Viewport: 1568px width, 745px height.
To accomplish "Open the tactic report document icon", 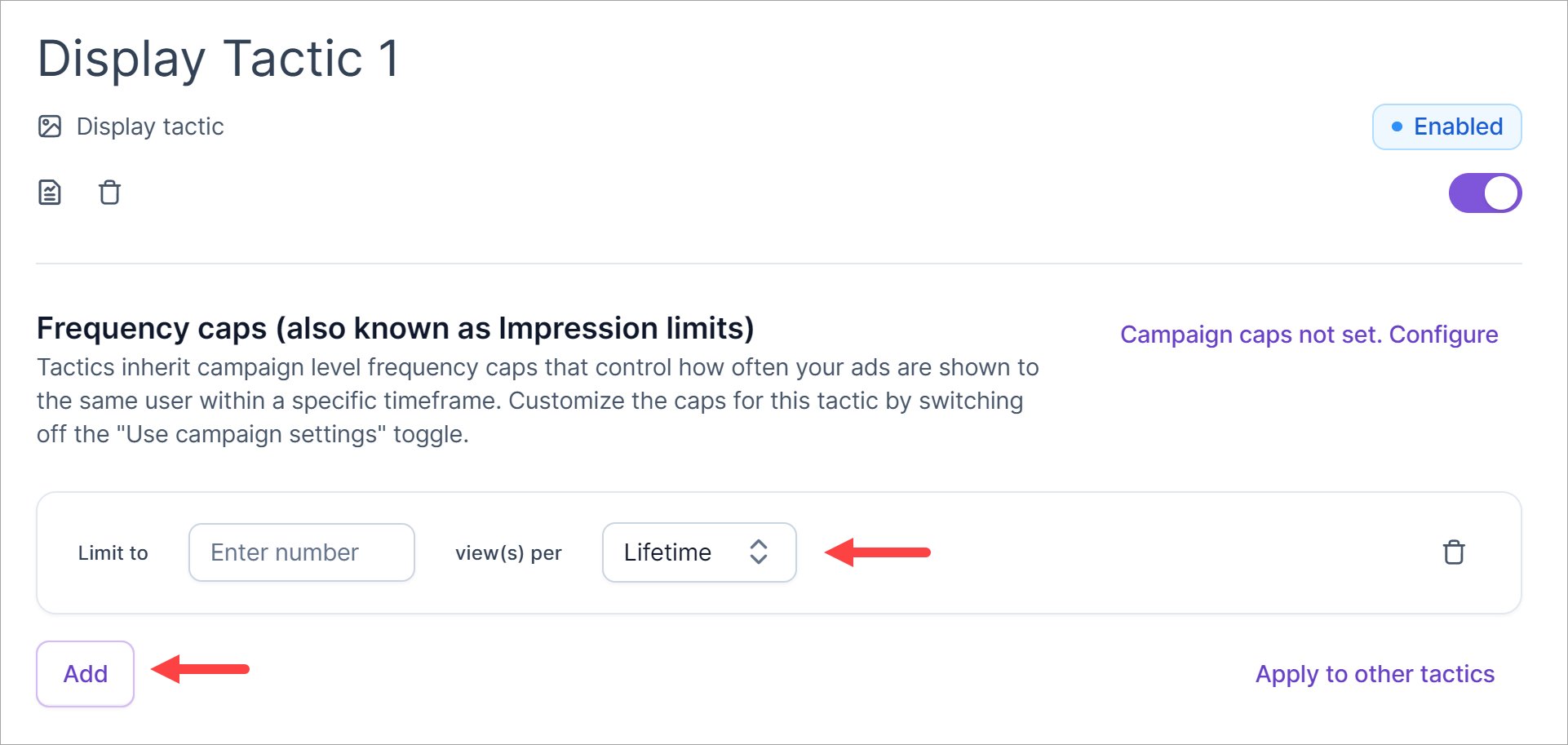I will coord(50,193).
